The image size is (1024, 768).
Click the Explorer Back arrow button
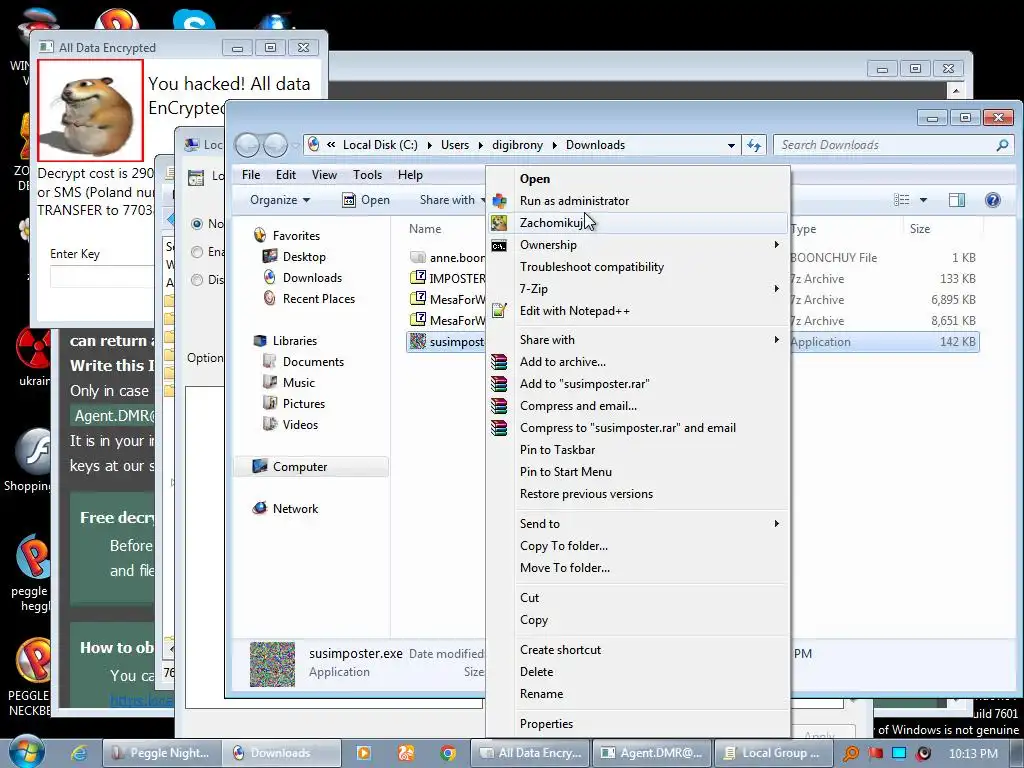pos(247,145)
